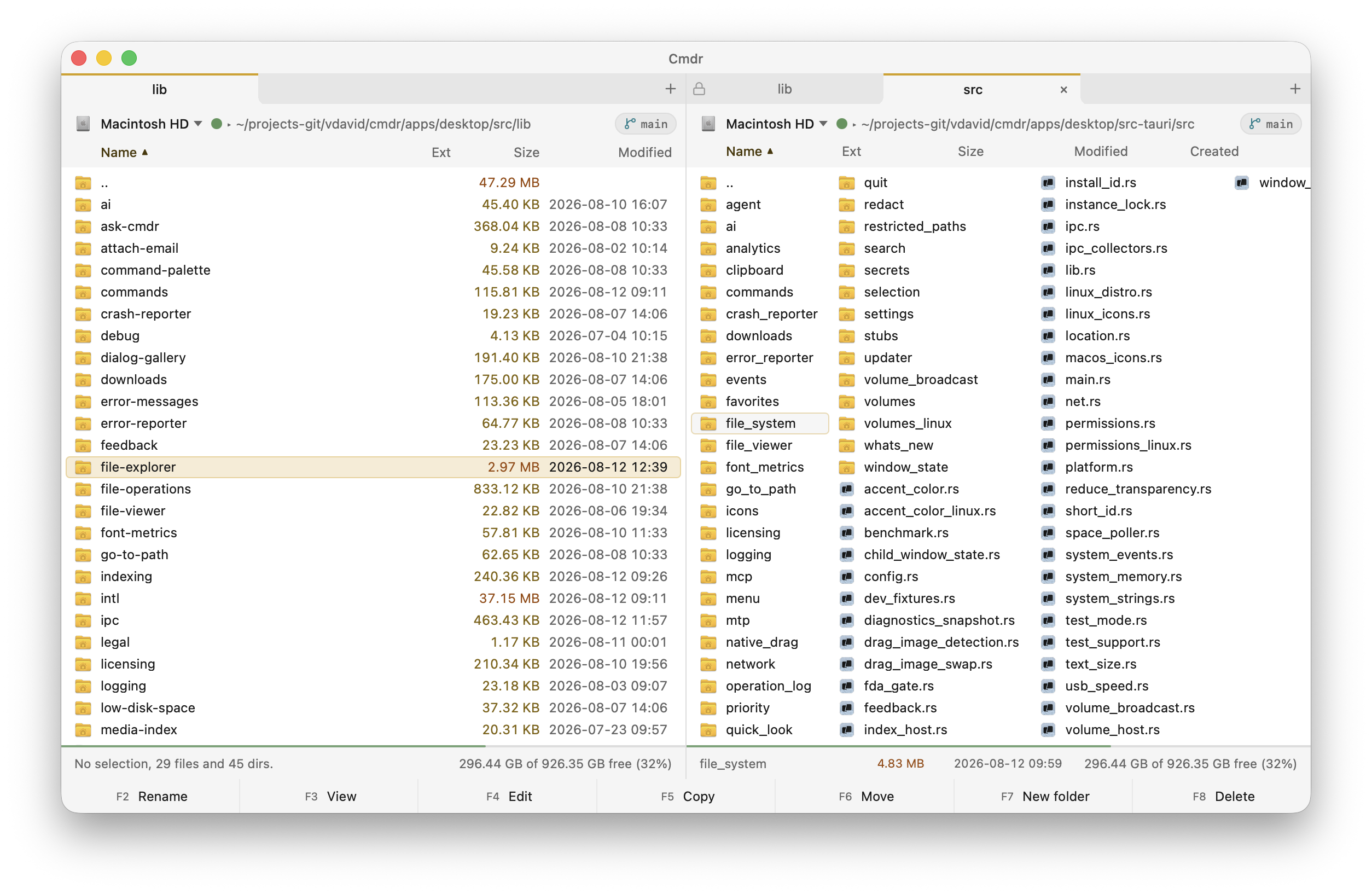This screenshot has height=894, width=1372.
Task: Click the volume disk icon in right pane
Action: pyautogui.click(x=708, y=124)
